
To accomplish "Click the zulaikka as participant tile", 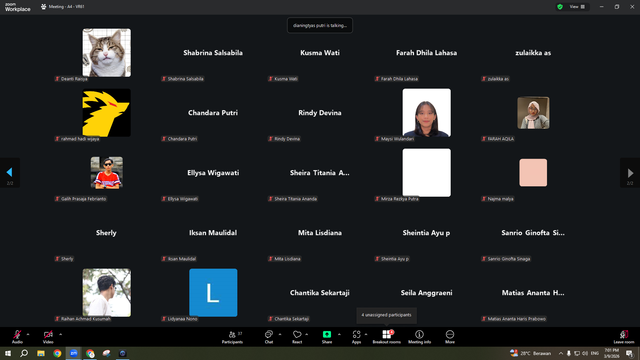I will [533, 53].
